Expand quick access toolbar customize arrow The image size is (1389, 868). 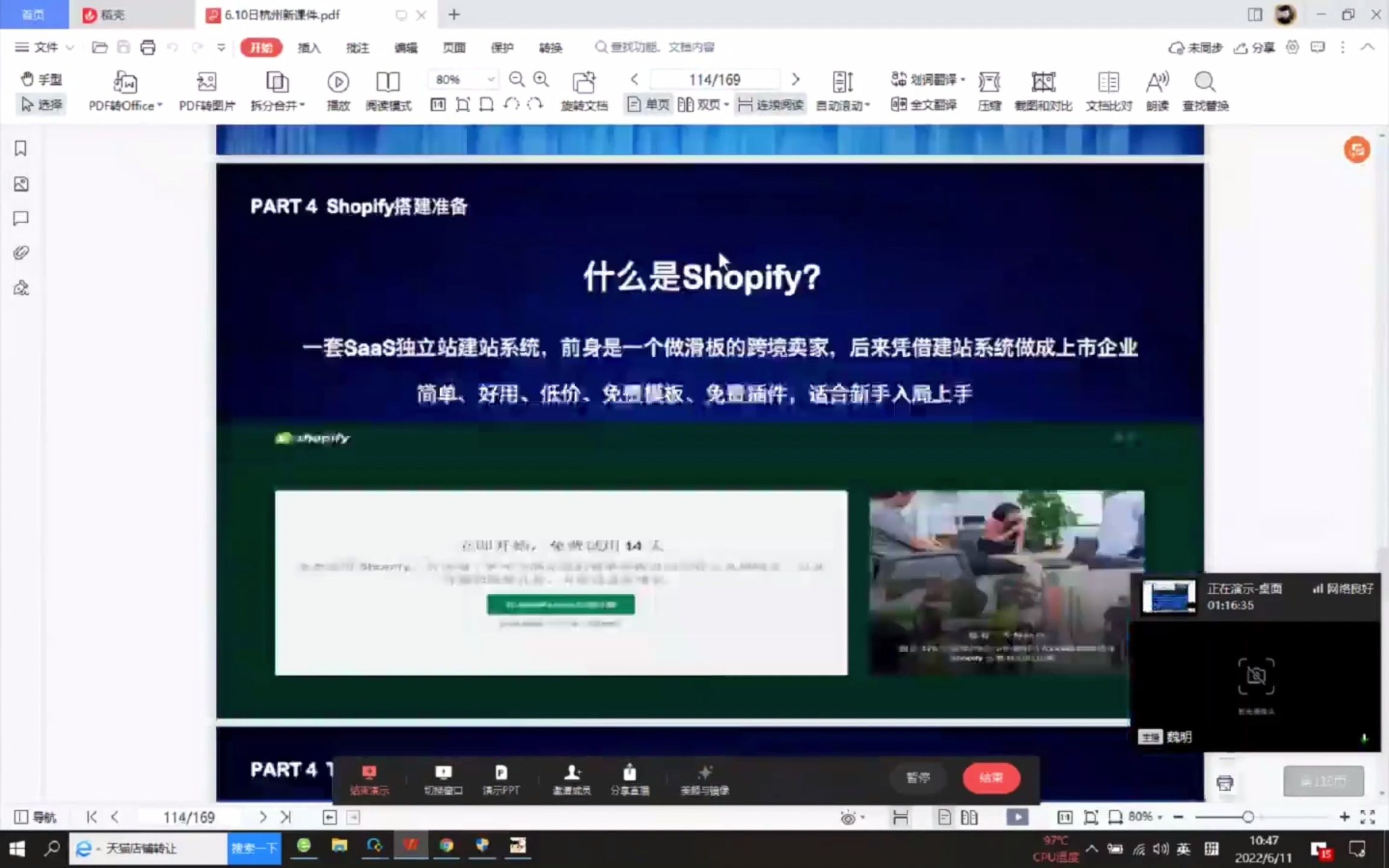tap(221, 47)
